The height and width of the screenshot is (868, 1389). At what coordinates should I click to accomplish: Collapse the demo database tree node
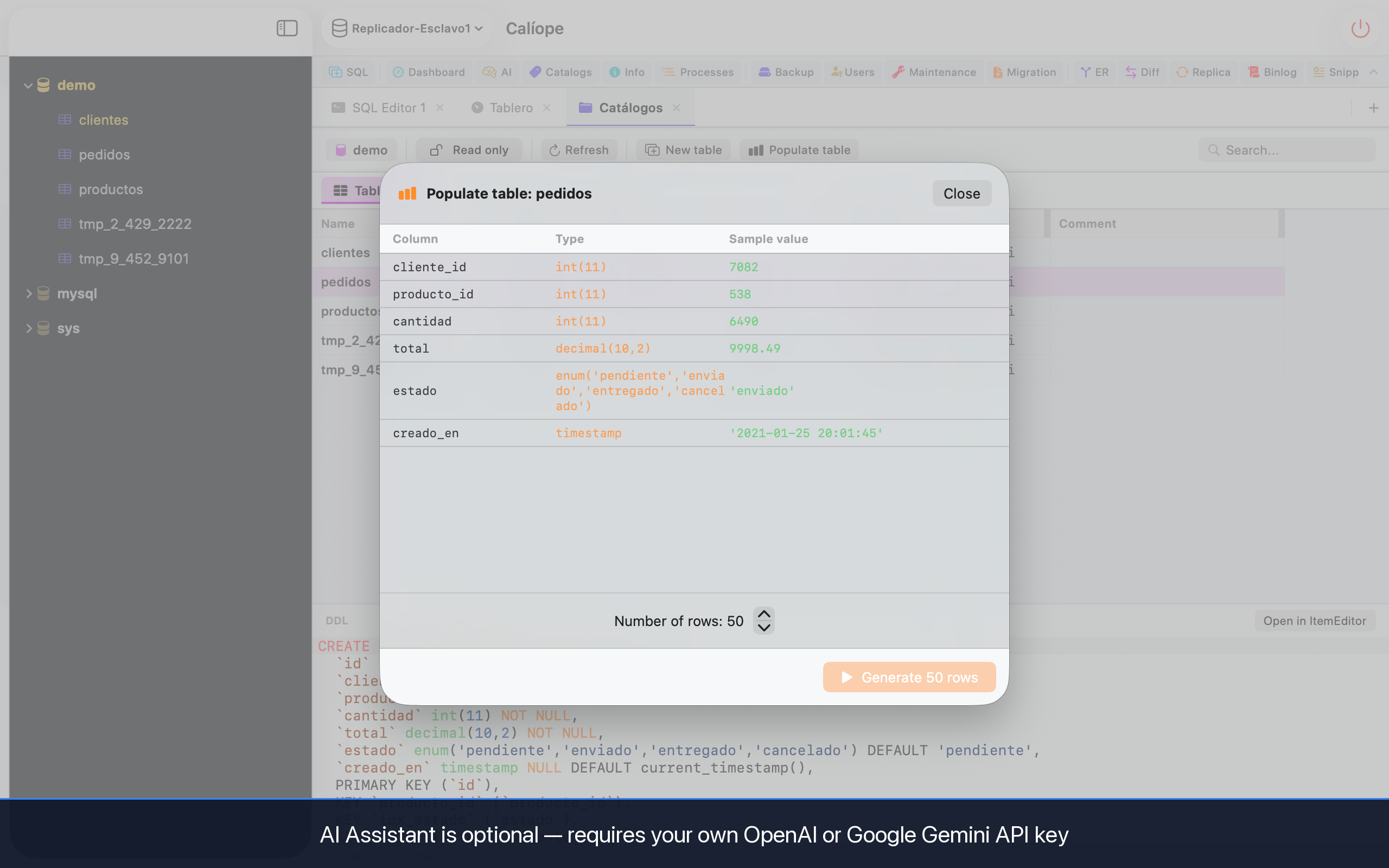(x=28, y=86)
